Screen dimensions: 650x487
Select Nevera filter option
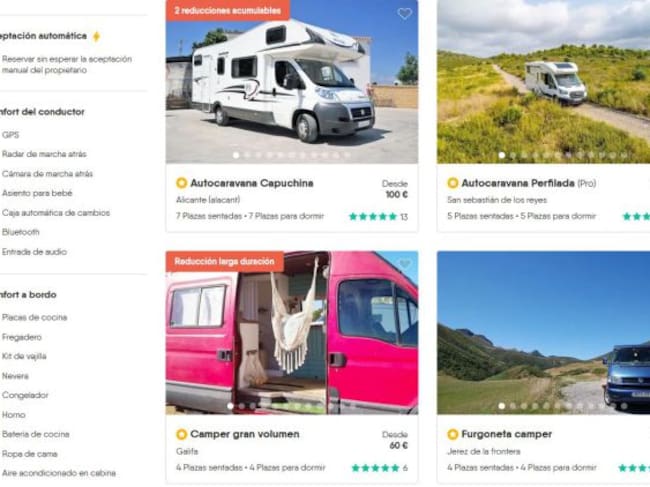[x=15, y=376]
